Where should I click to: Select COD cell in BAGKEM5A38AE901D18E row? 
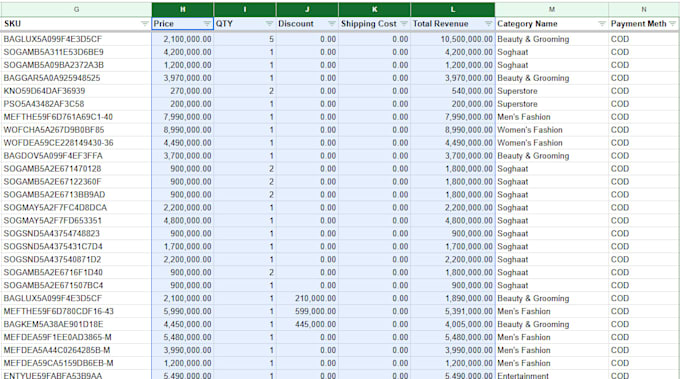644,324
